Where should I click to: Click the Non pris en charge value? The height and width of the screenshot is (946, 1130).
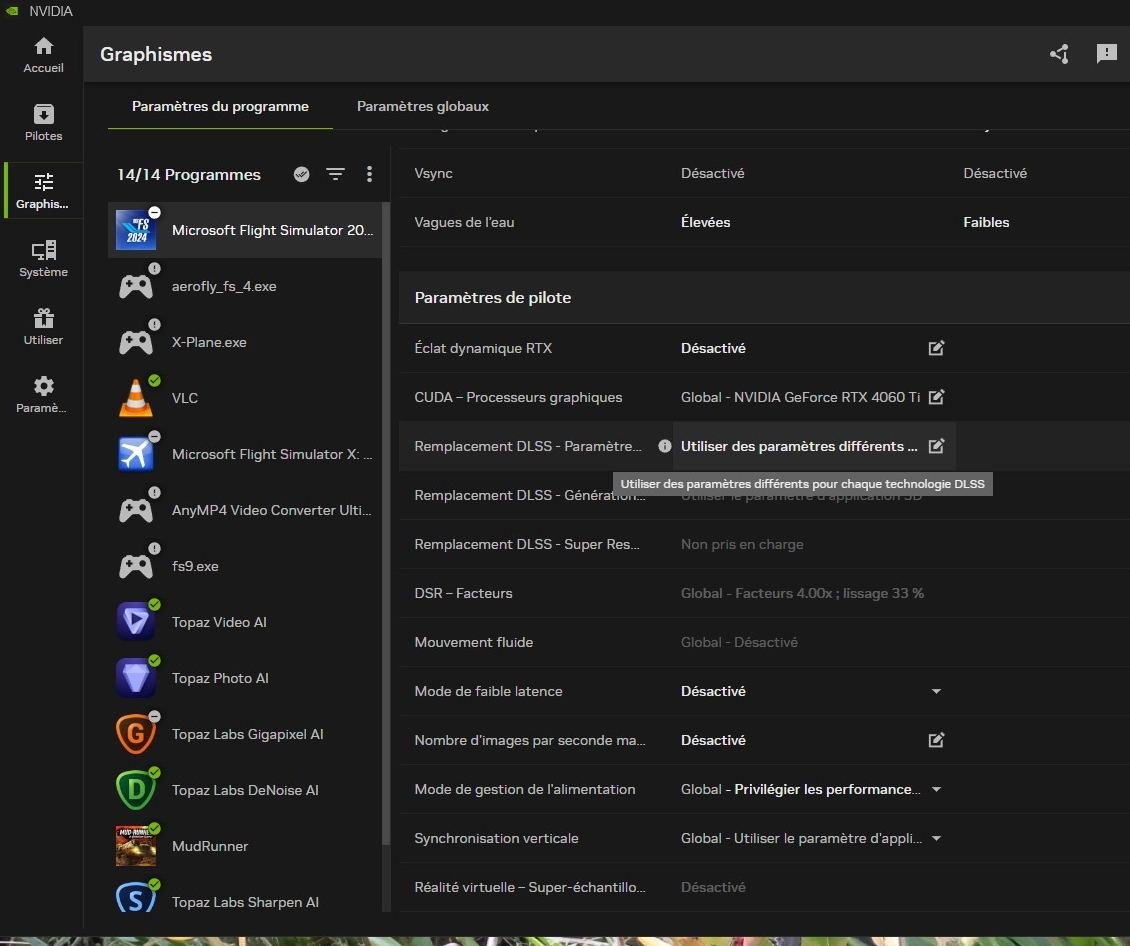(742, 544)
